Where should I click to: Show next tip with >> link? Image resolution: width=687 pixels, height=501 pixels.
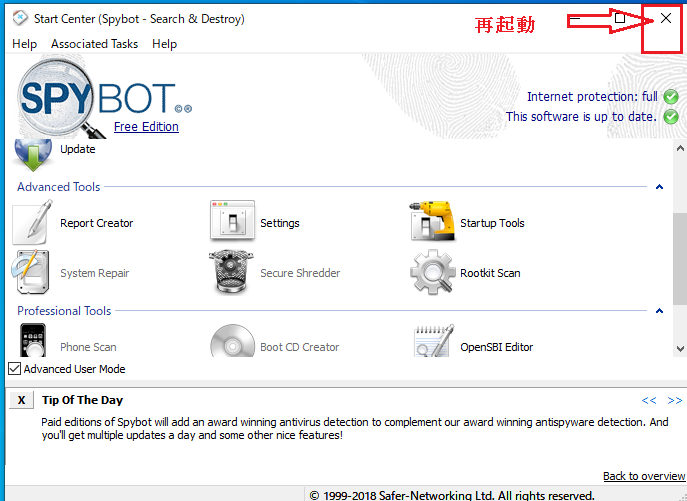tap(675, 400)
